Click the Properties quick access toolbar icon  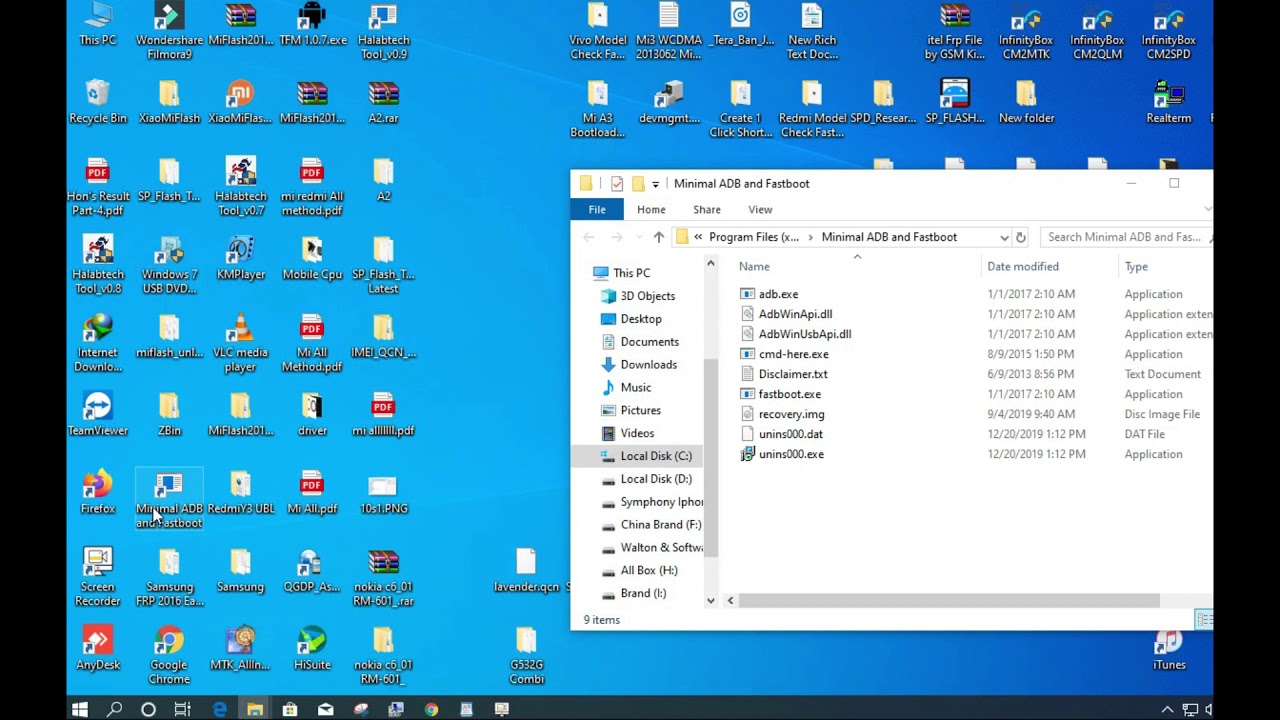click(617, 184)
